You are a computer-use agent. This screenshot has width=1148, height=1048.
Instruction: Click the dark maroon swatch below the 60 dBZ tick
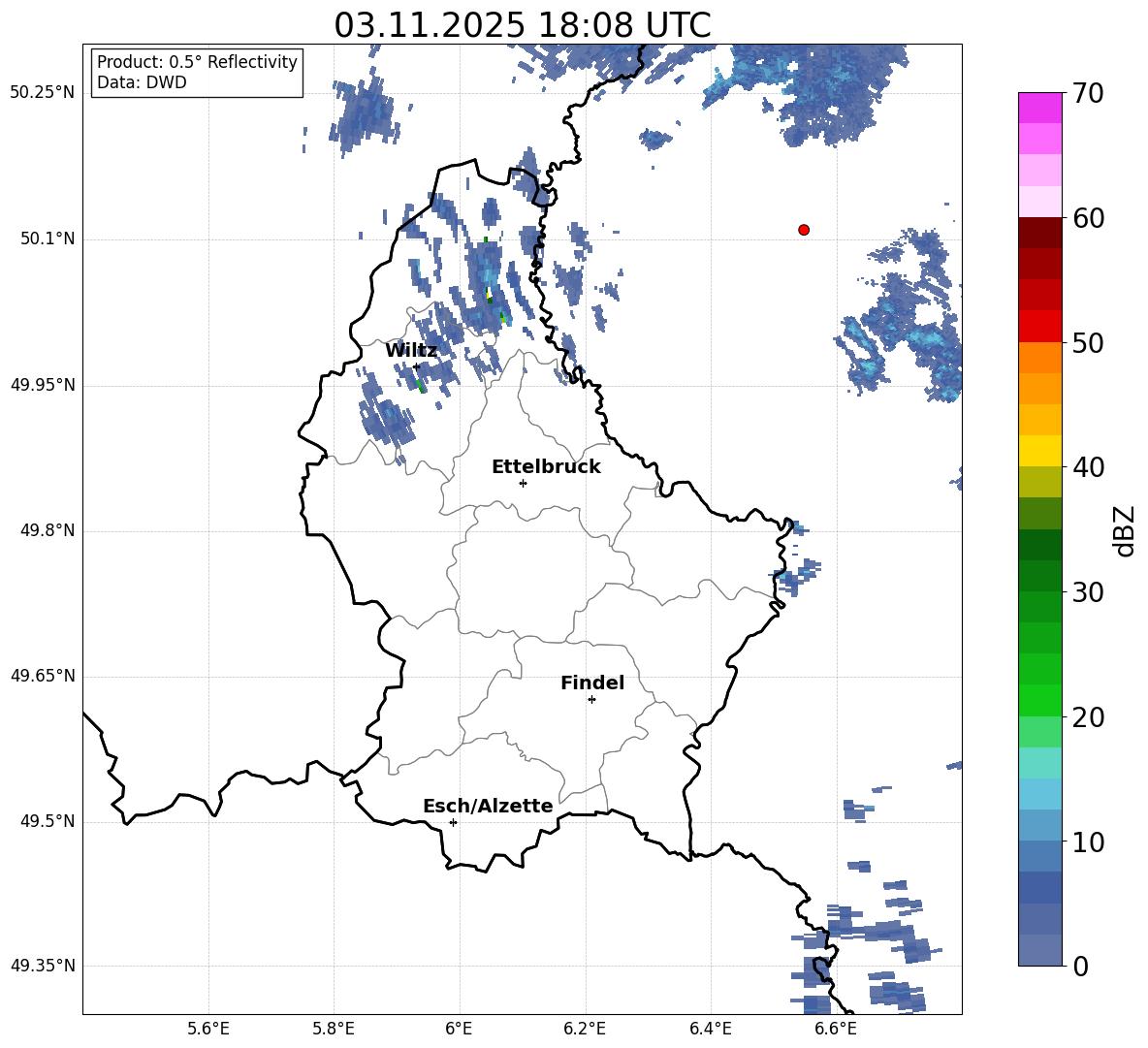[1040, 233]
